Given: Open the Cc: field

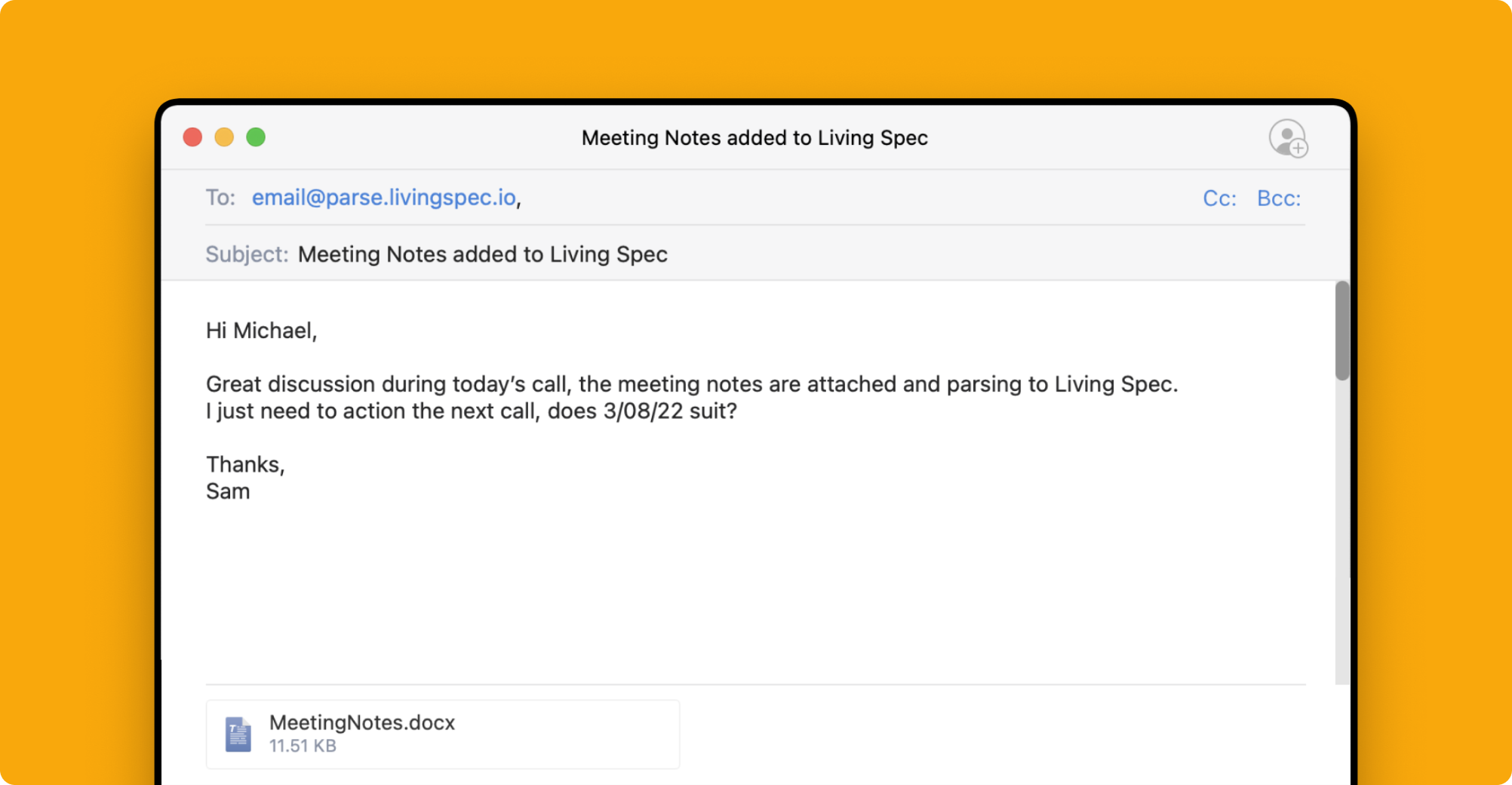Looking at the screenshot, I should point(1219,199).
